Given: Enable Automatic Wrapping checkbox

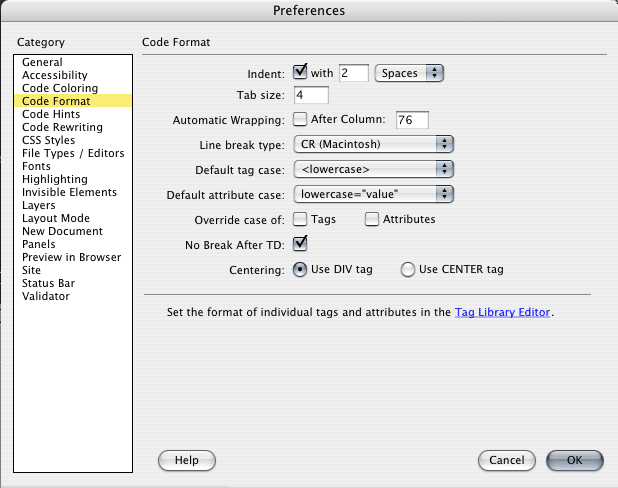Looking at the screenshot, I should [x=300, y=119].
